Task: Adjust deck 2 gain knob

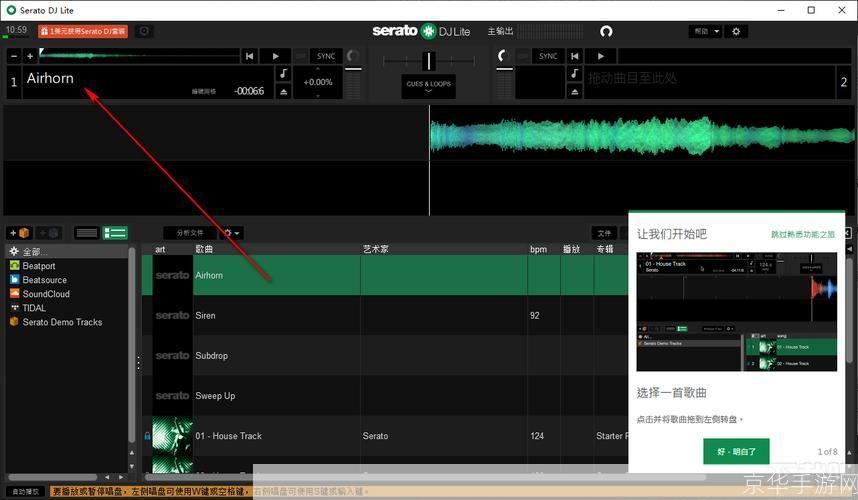Action: coord(503,56)
